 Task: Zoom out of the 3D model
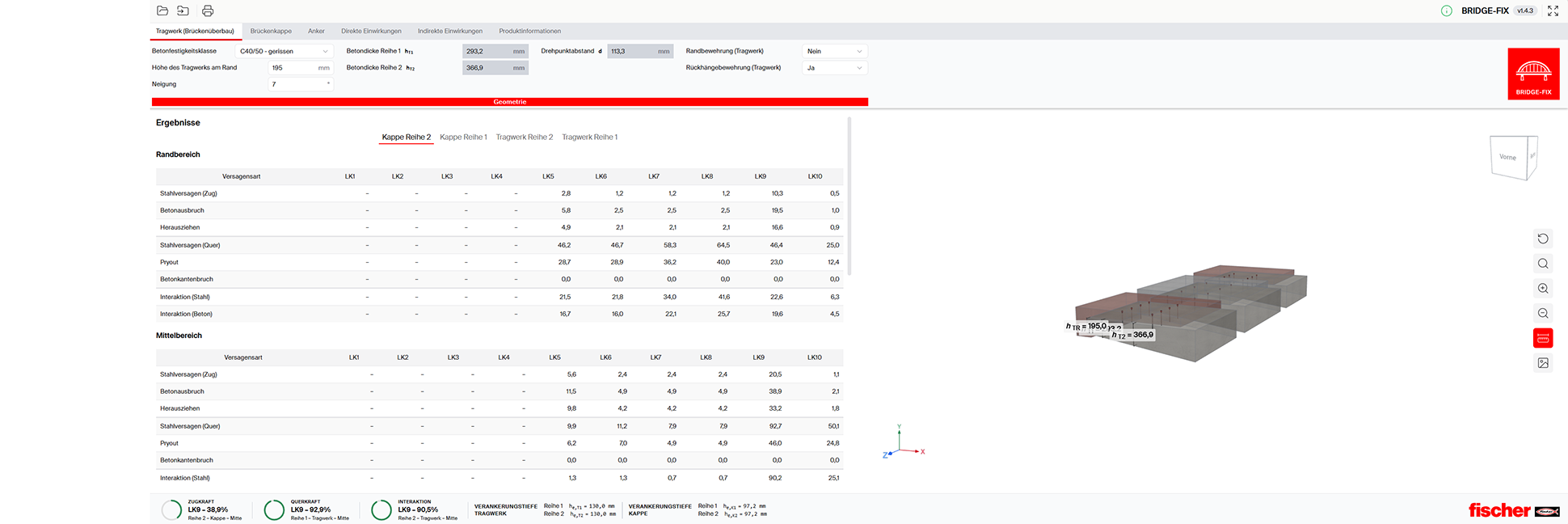pos(1543,314)
